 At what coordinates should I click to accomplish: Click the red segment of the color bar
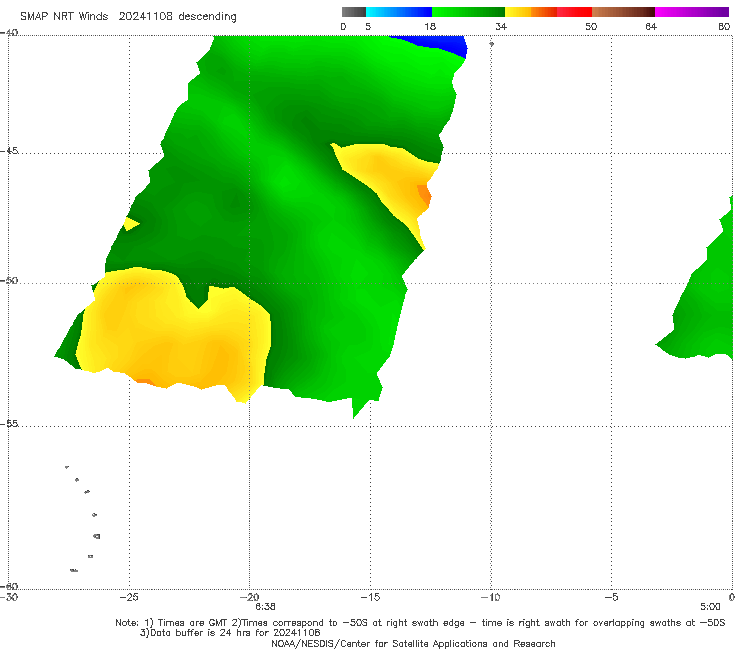click(574, 12)
